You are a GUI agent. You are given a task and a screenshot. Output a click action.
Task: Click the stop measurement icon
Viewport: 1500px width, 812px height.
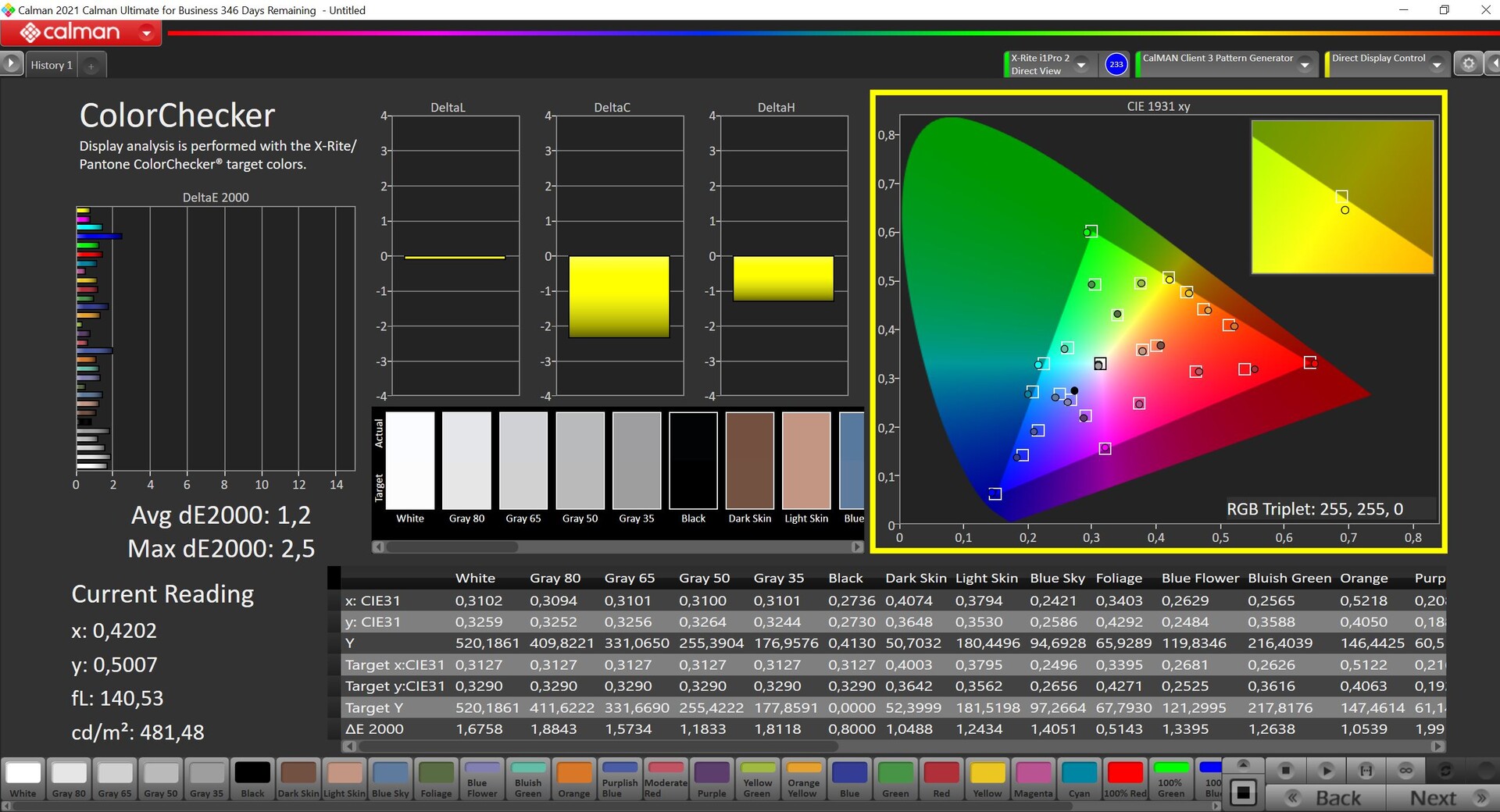coord(1285,771)
